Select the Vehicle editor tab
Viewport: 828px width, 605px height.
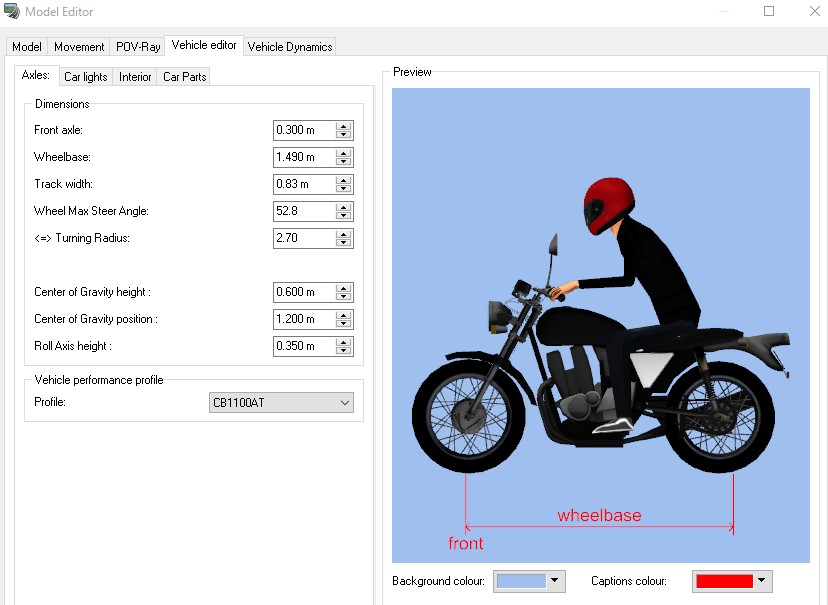coord(204,45)
